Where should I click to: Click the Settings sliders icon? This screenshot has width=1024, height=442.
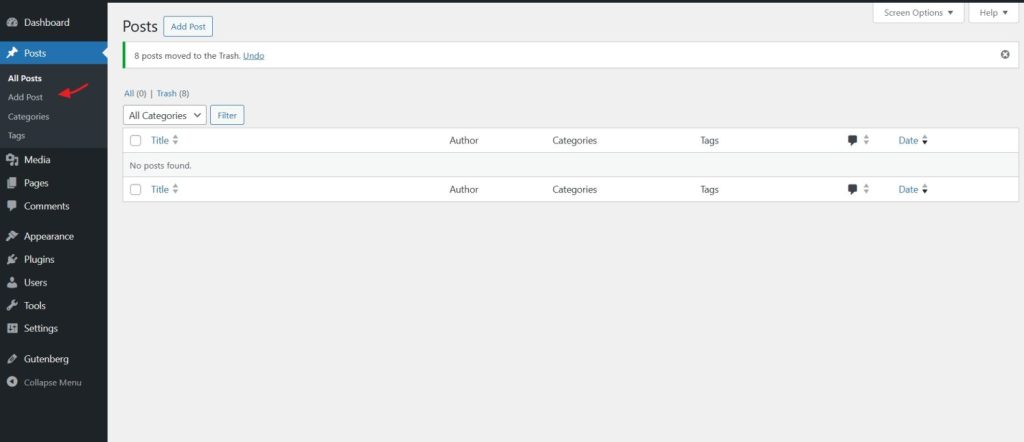click(x=12, y=328)
